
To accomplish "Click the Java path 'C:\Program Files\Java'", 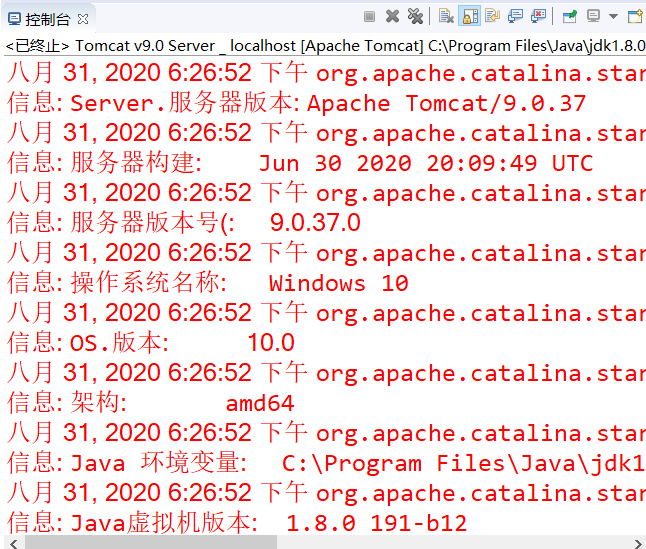I will (432, 463).
